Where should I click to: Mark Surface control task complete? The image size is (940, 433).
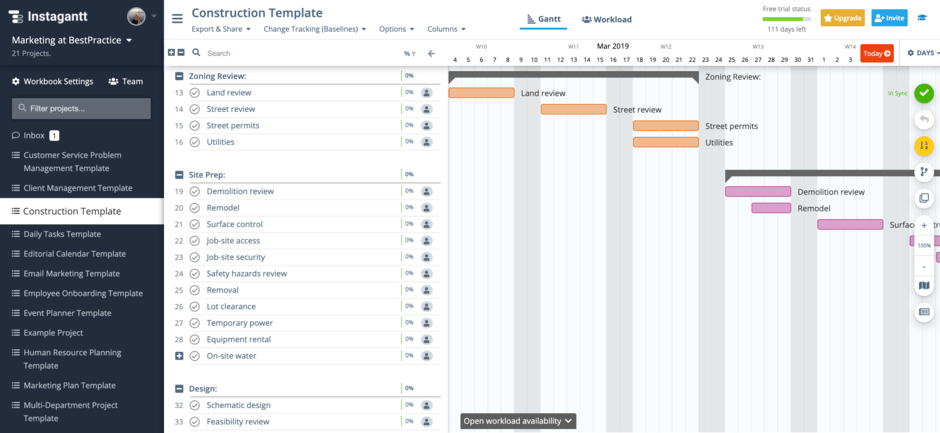194,224
